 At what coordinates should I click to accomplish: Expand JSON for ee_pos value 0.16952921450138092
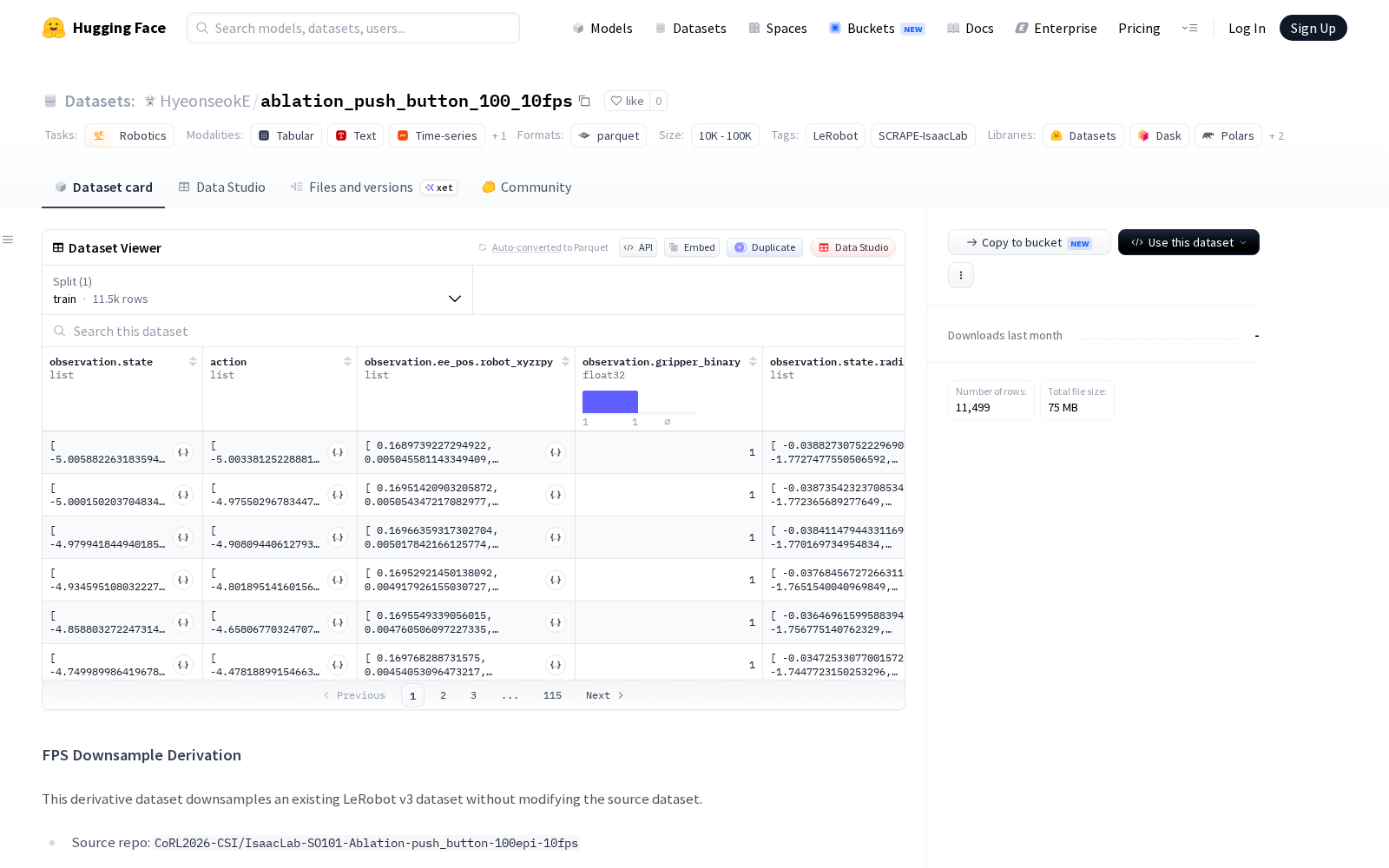coord(556,580)
